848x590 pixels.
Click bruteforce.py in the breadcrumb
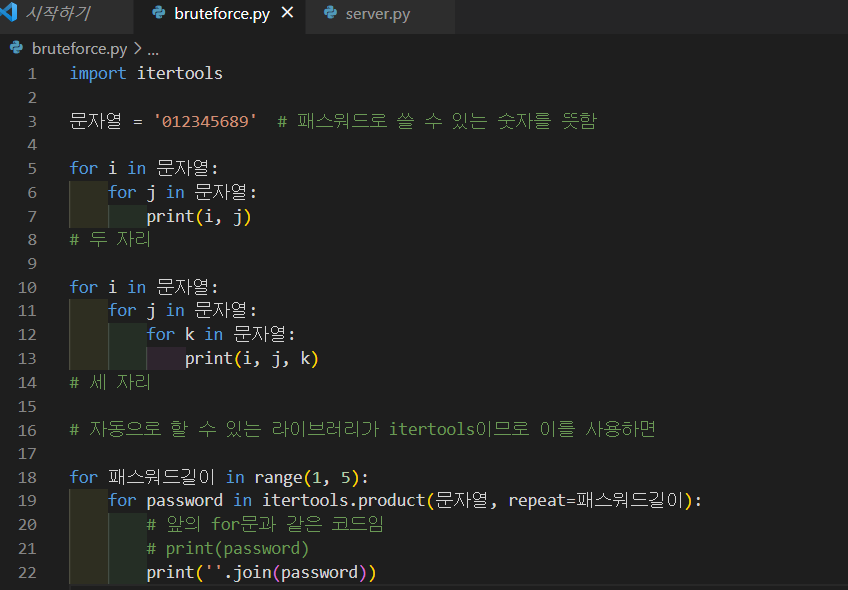80,49
